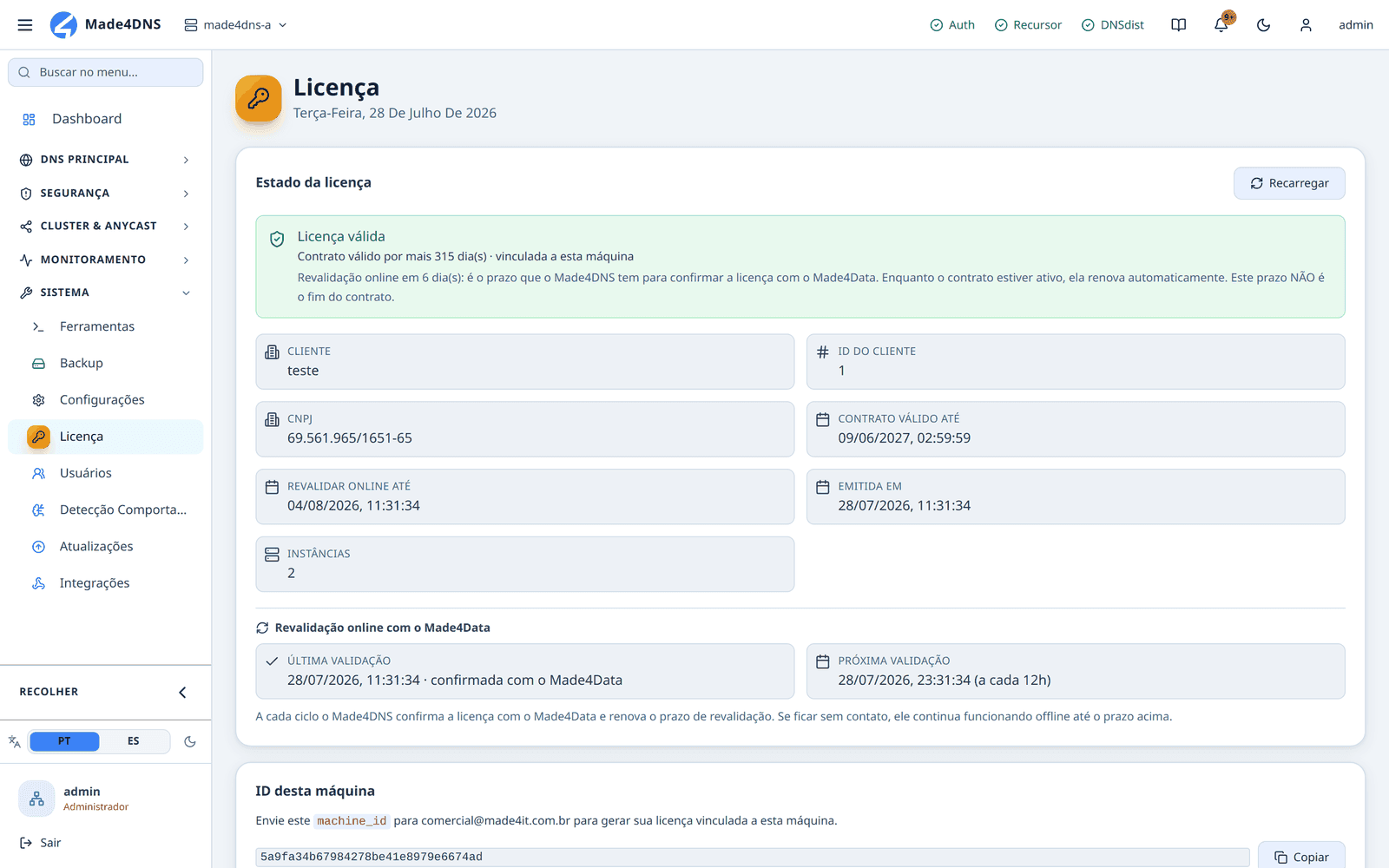Select the Emitida em date value
Image resolution: width=1389 pixels, height=868 pixels.
click(x=904, y=506)
